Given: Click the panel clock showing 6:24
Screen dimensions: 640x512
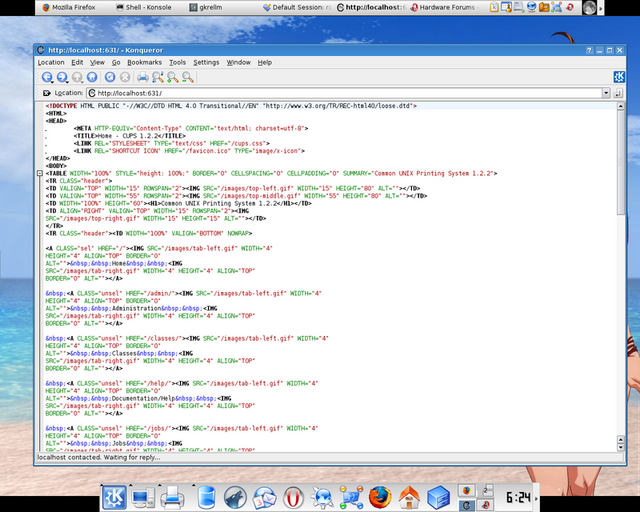Looking at the screenshot, I should tap(517, 497).
